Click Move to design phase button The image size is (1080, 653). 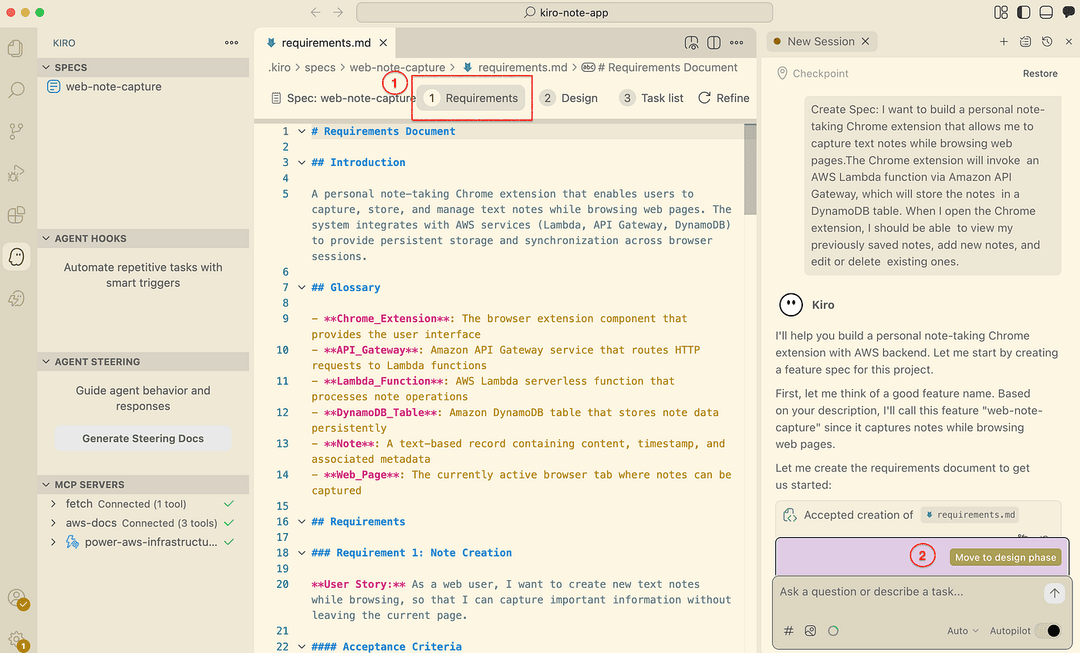point(1005,557)
